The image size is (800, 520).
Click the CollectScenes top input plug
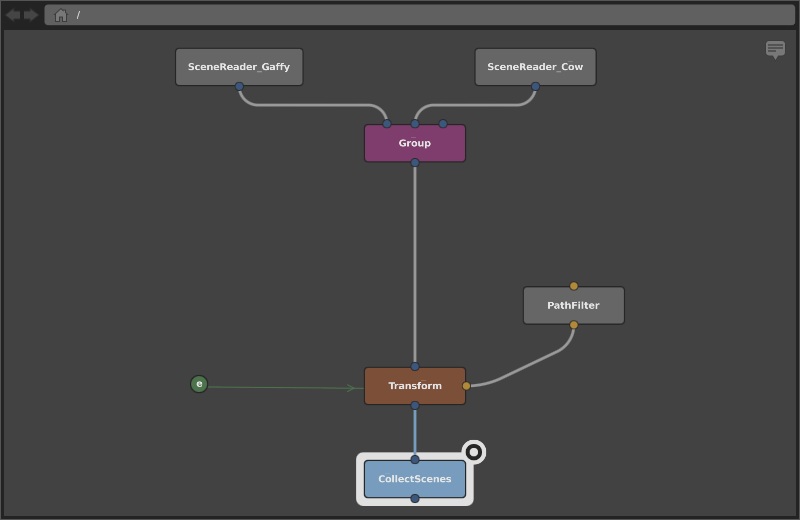415,459
